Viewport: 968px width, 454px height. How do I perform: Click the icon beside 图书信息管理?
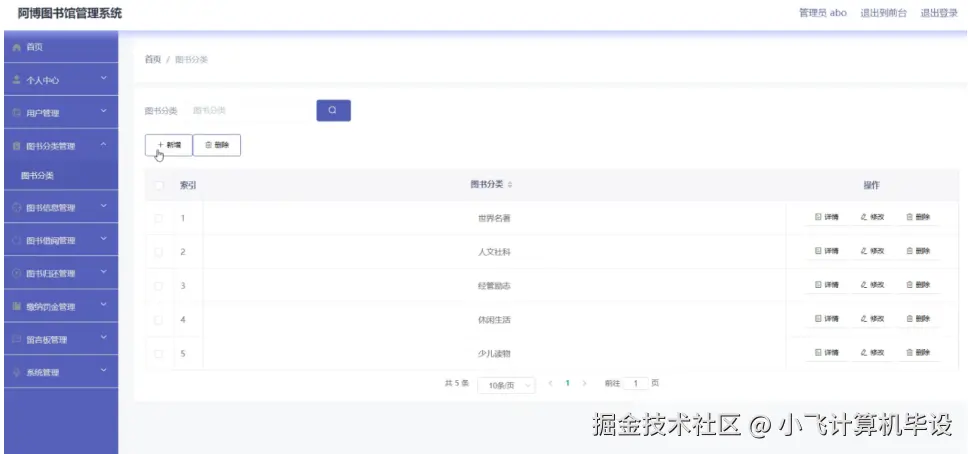coord(17,208)
